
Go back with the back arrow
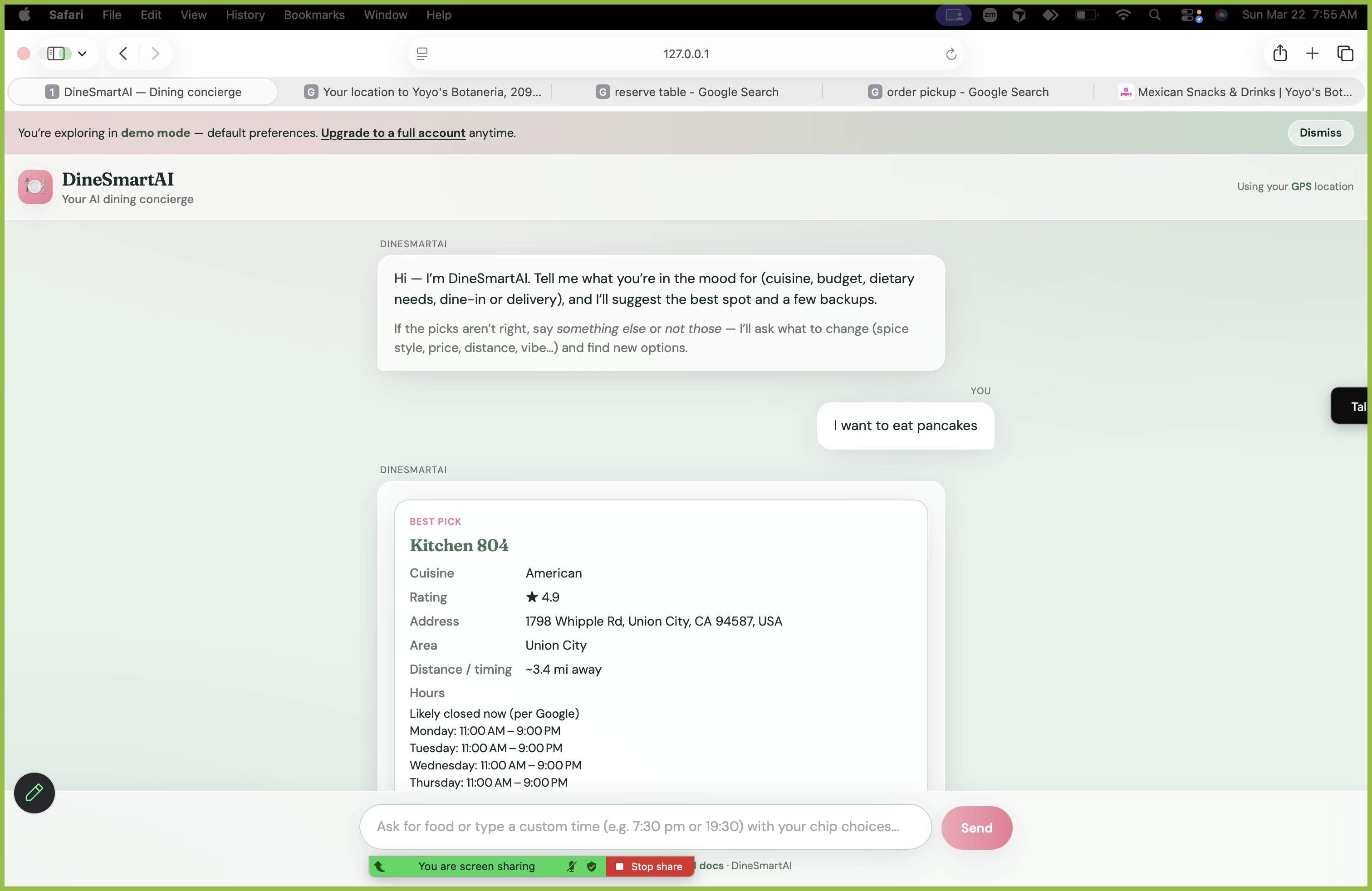coord(123,54)
